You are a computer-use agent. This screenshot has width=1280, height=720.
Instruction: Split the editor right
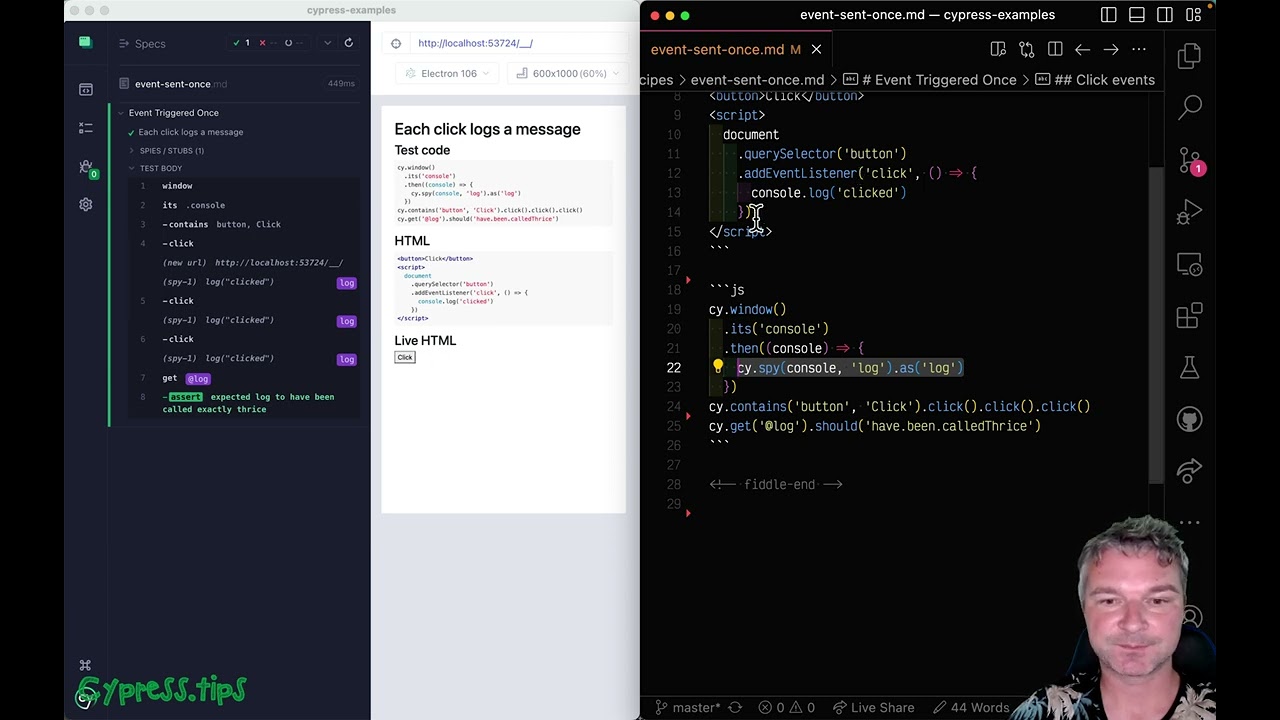(1054, 49)
